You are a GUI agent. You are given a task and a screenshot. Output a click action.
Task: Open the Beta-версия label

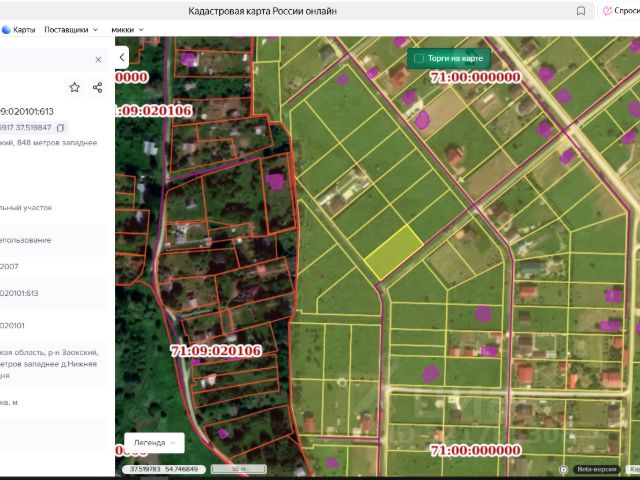pos(596,469)
